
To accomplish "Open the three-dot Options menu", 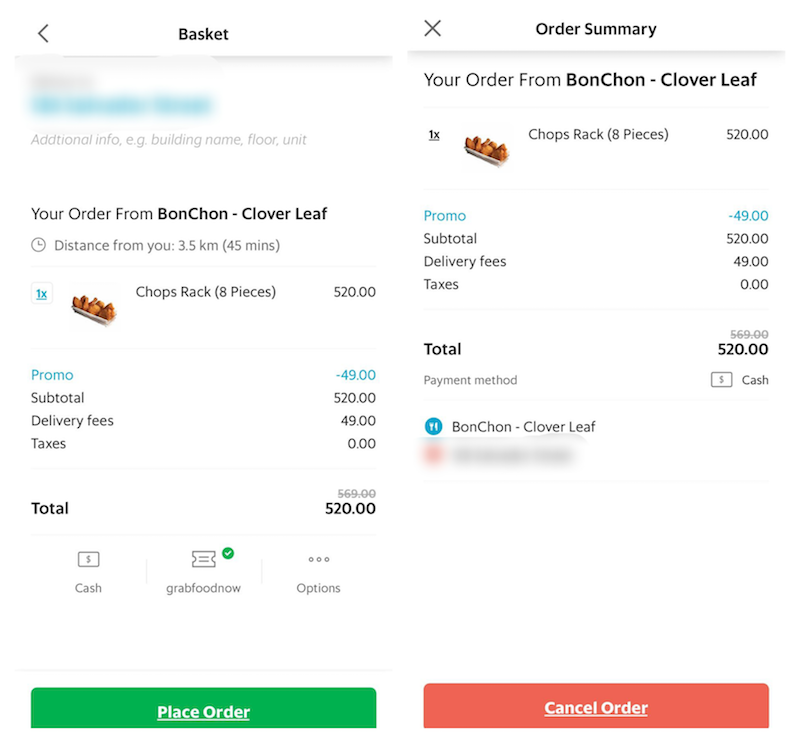I will (x=318, y=559).
